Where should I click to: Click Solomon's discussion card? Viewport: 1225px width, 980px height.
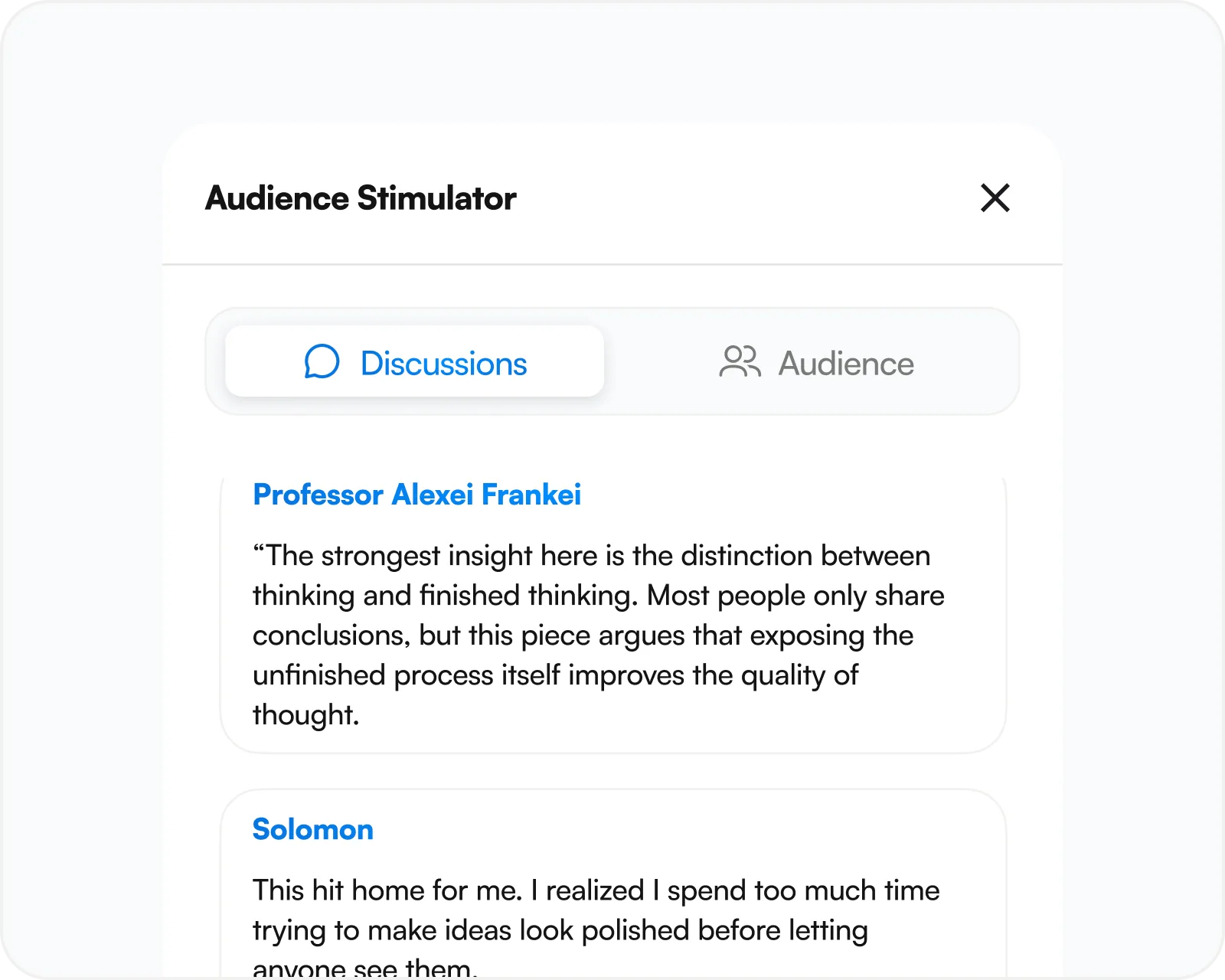point(613,884)
